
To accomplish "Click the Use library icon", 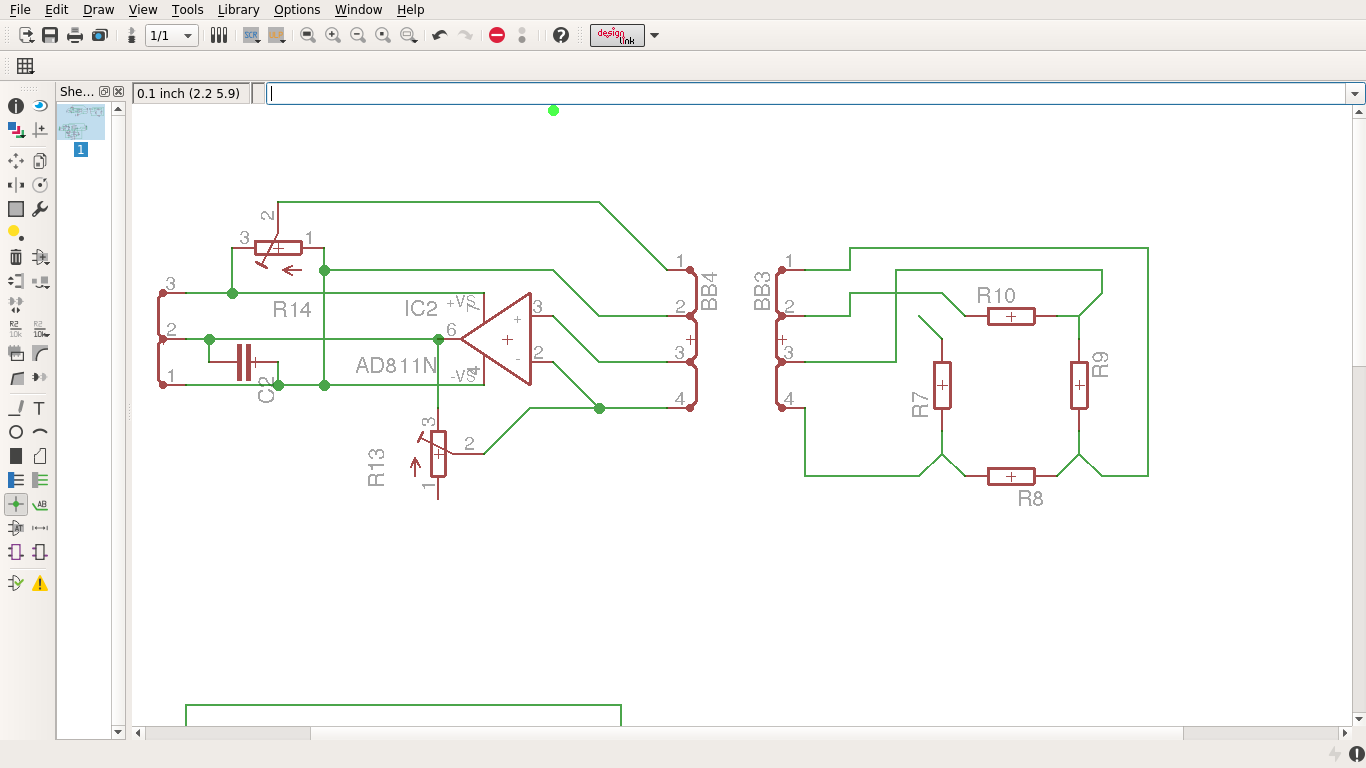I will coord(219,35).
